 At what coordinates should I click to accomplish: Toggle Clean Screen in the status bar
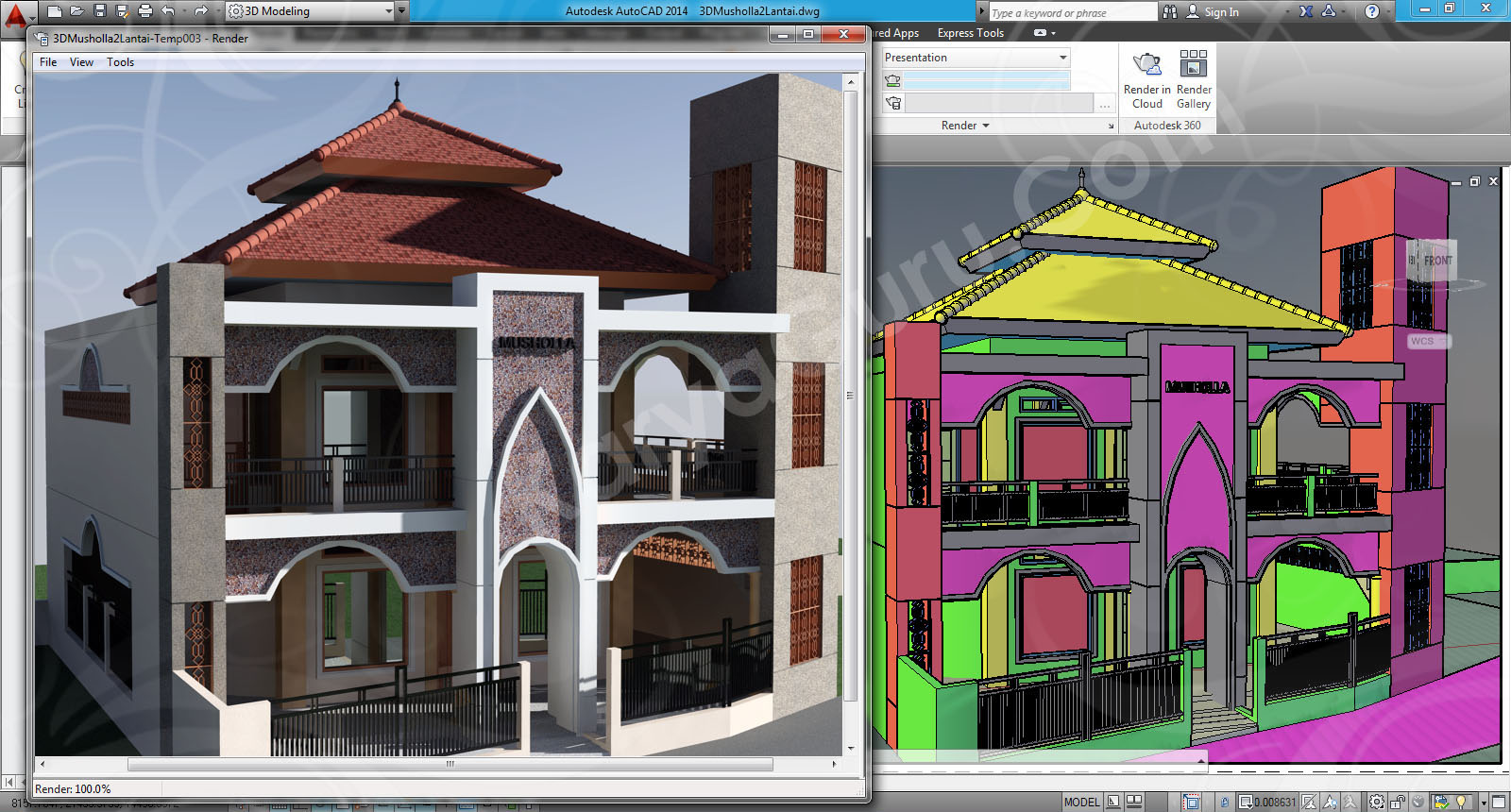tap(1500, 803)
